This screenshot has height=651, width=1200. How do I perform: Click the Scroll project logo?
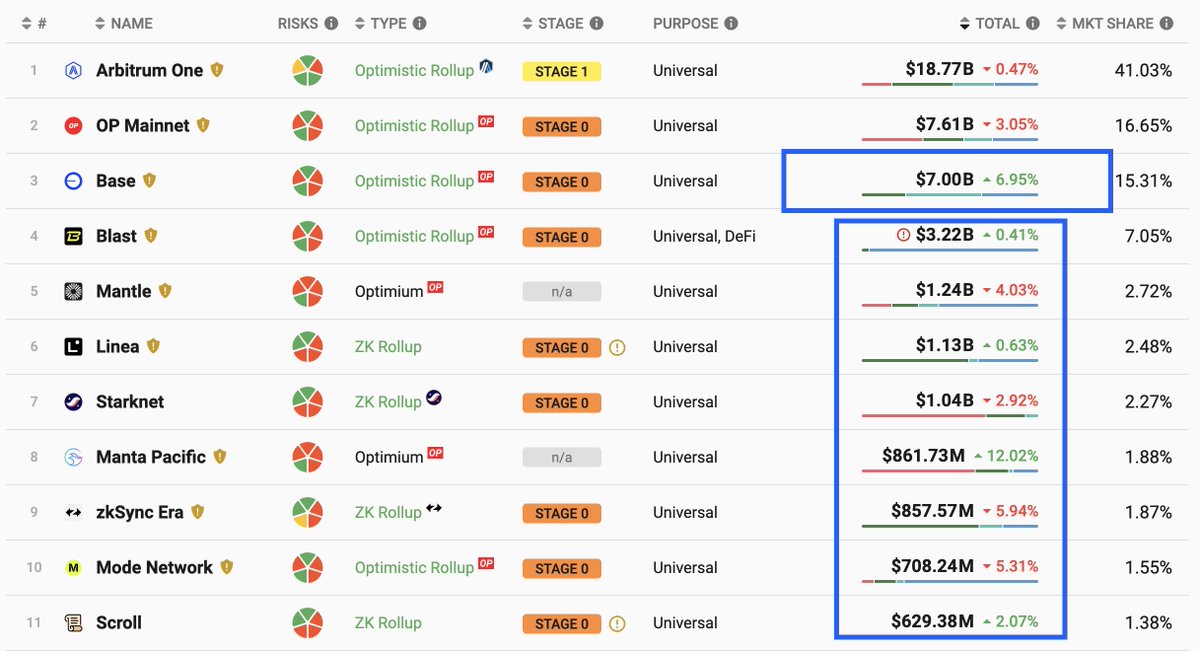[73, 623]
